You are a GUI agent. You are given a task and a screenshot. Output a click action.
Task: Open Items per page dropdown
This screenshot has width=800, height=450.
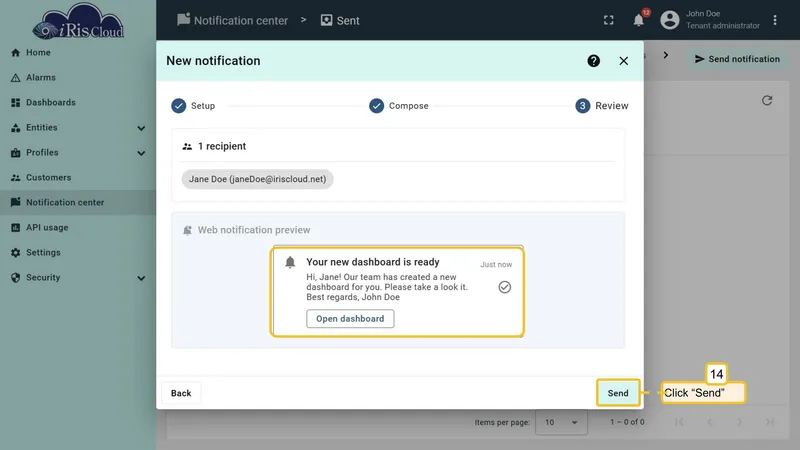561,422
